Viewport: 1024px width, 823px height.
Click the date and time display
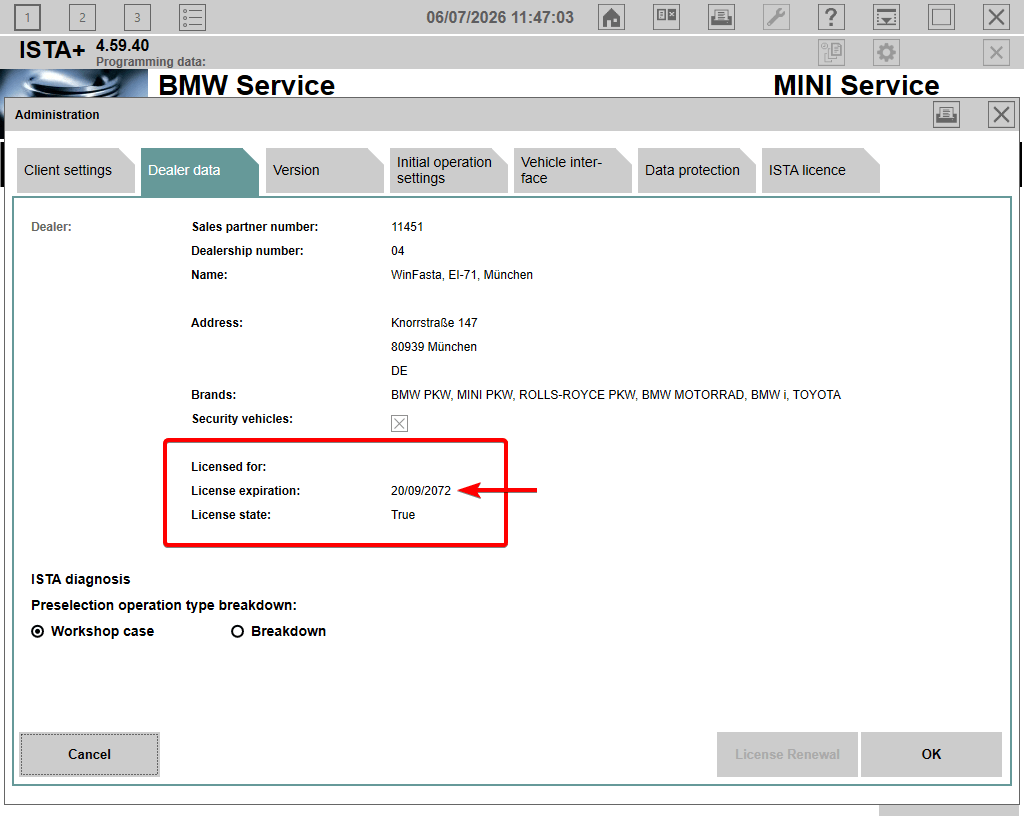click(x=500, y=18)
